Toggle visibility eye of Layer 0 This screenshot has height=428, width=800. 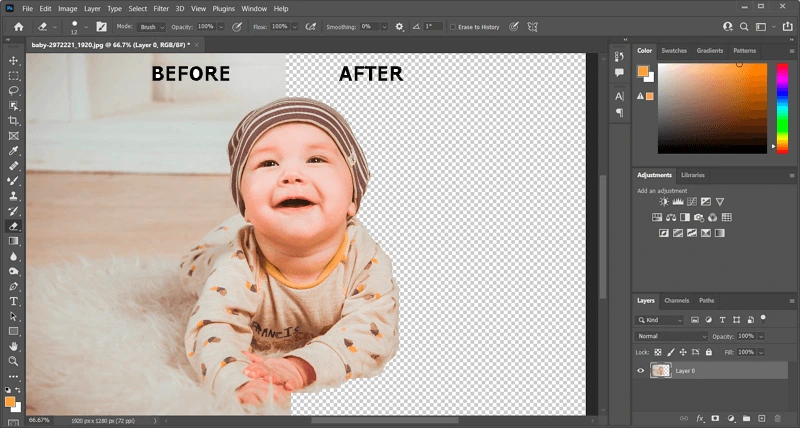coord(641,371)
